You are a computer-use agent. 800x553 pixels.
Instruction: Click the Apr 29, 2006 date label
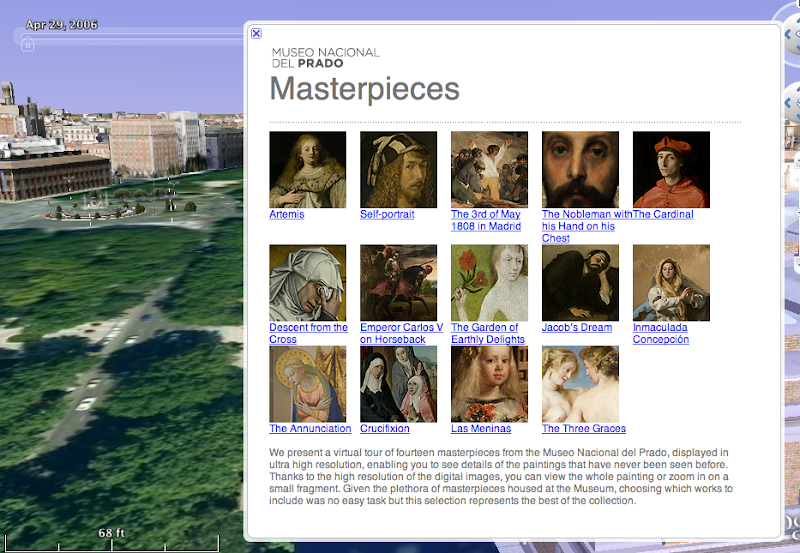point(61,24)
